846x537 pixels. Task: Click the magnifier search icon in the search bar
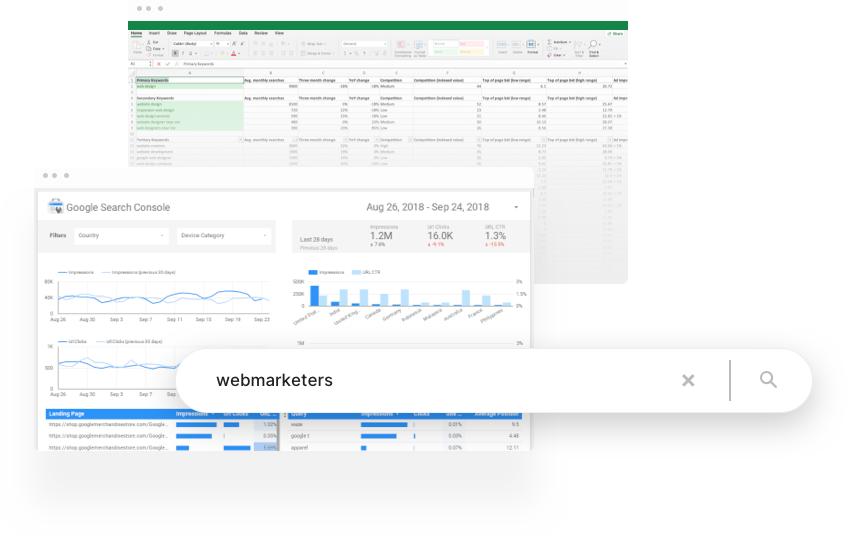pos(768,380)
